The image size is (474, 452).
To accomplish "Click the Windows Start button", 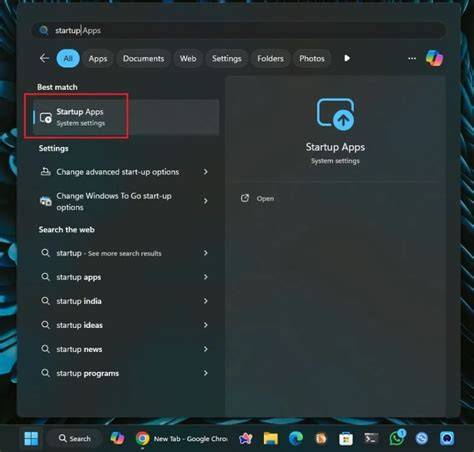I will [31, 438].
